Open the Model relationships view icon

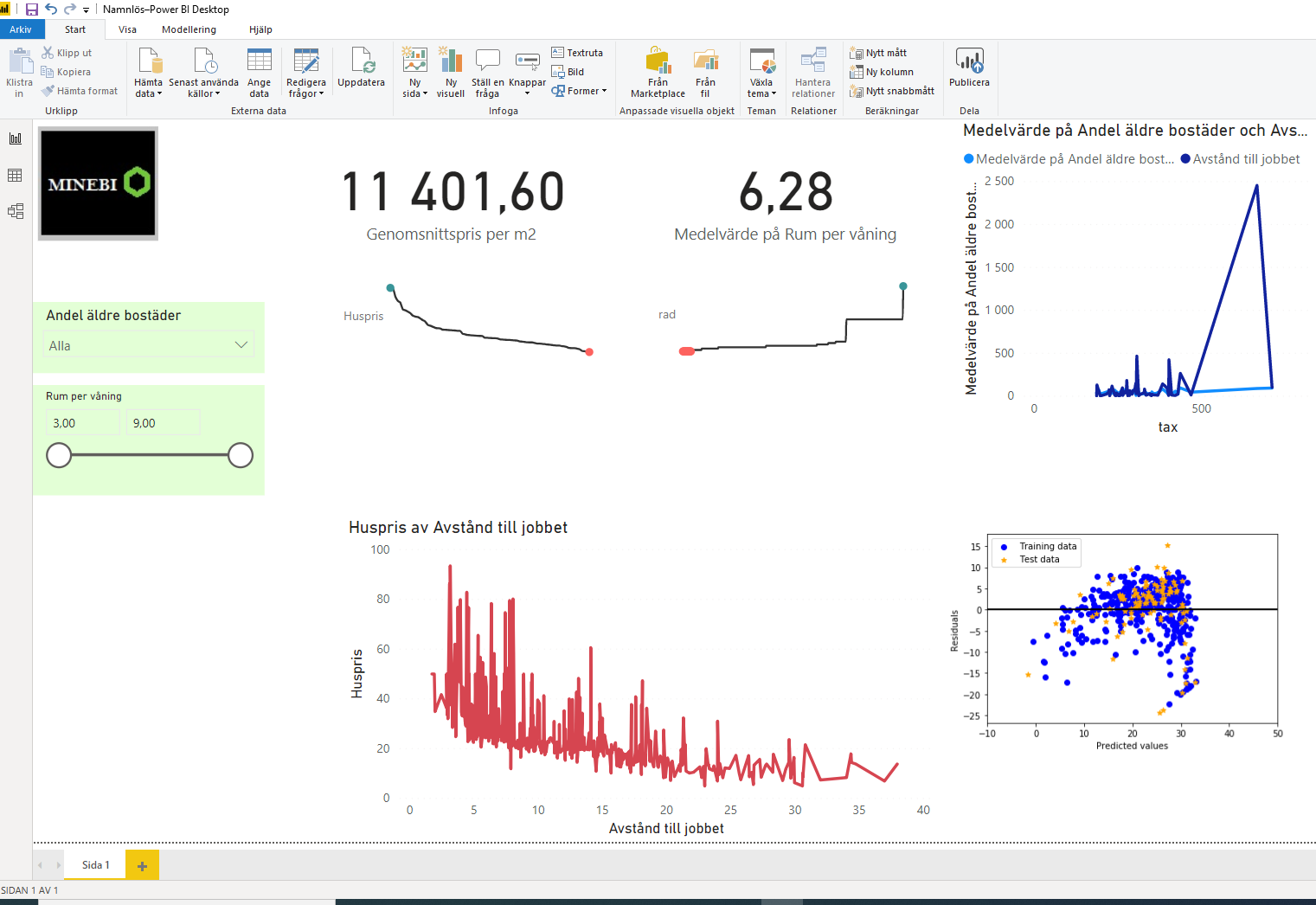(16, 211)
